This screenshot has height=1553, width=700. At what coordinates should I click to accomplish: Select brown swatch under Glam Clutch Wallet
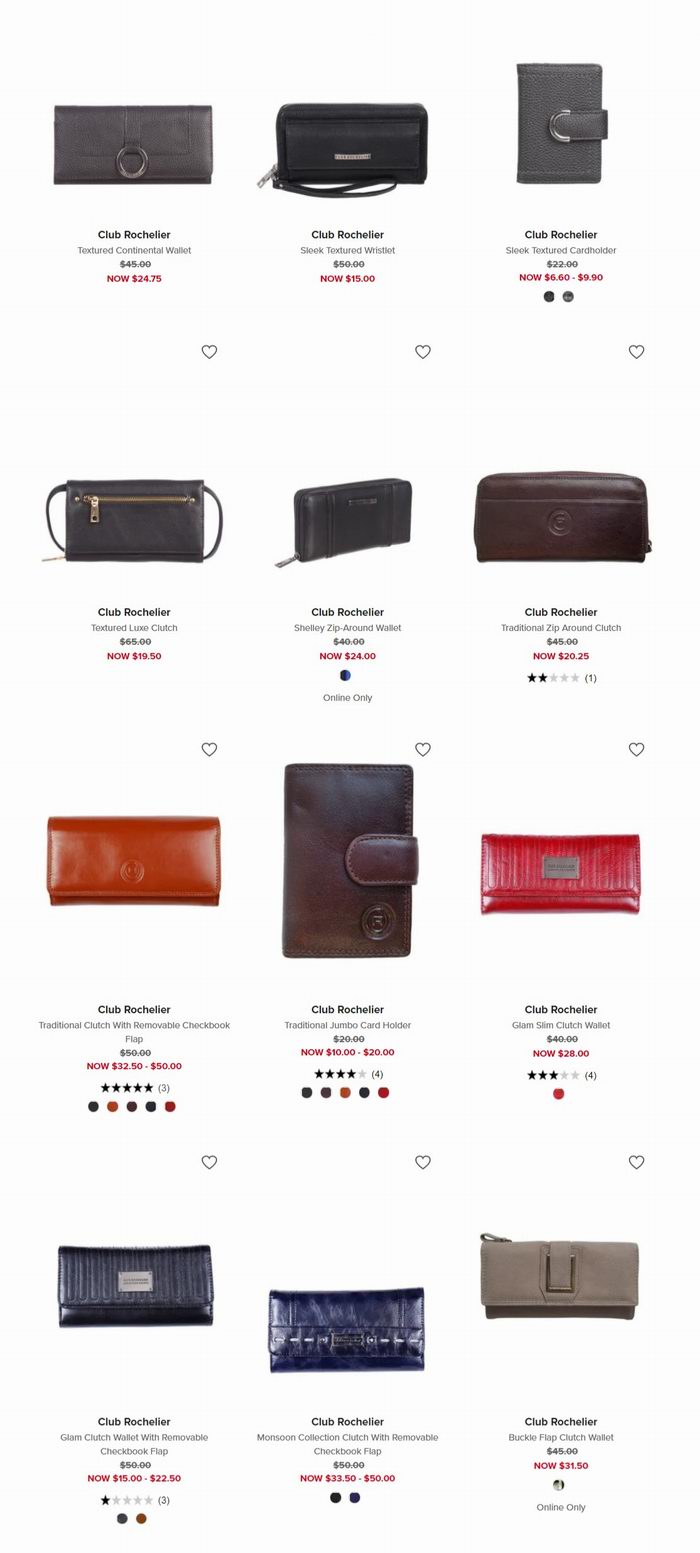(x=141, y=1519)
